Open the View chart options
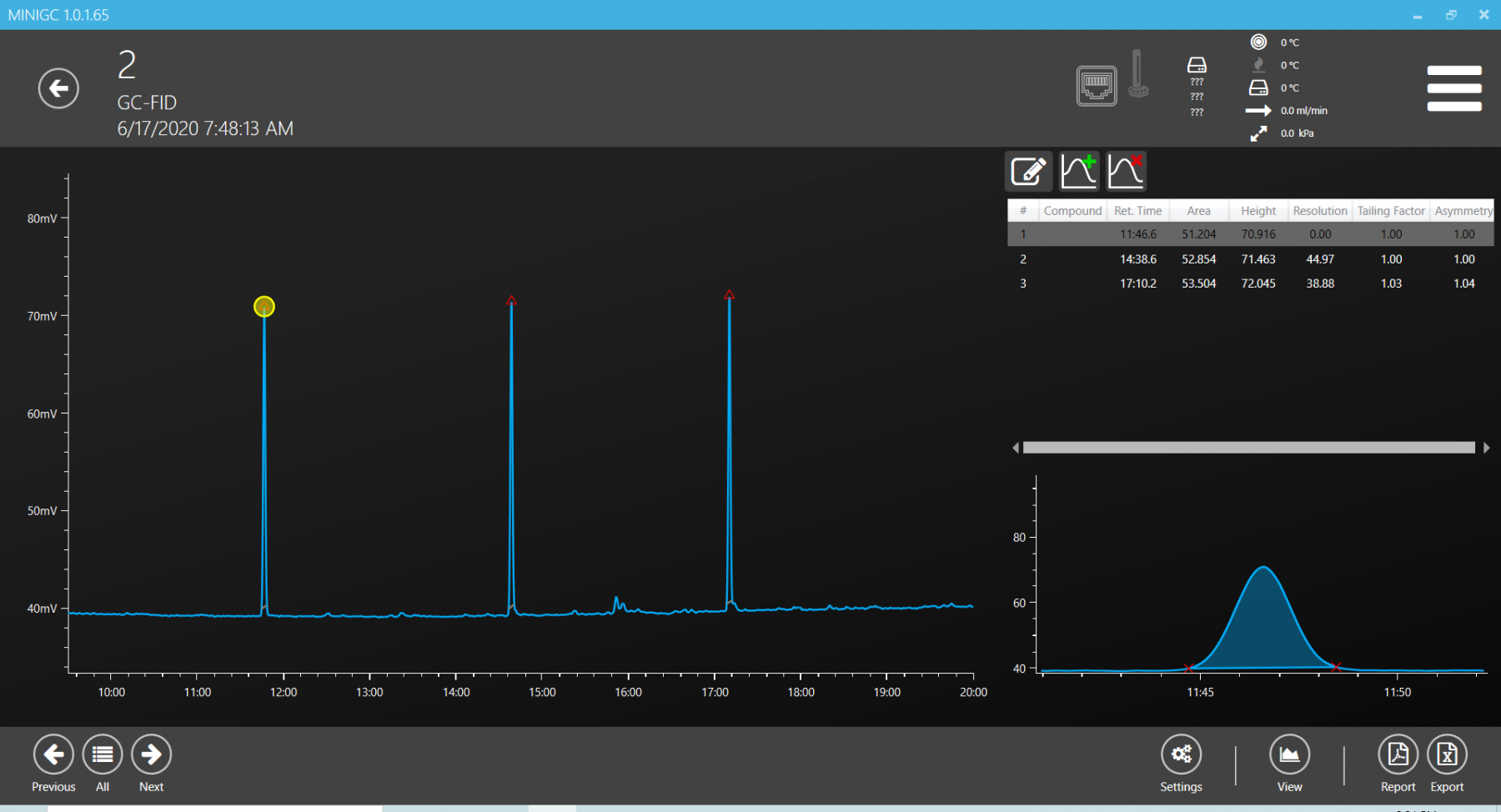1501x812 pixels. coord(1289,754)
